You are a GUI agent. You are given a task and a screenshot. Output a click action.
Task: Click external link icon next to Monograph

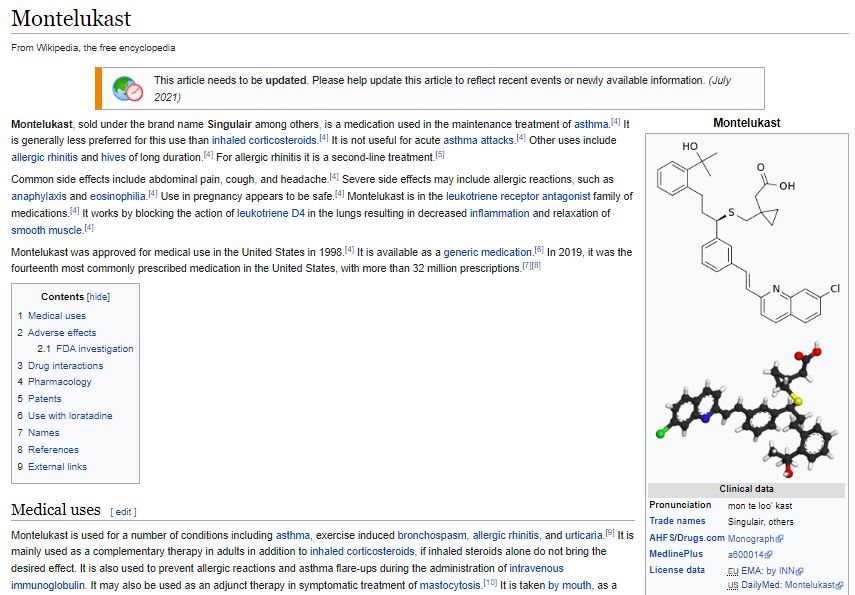pyautogui.click(x=780, y=538)
